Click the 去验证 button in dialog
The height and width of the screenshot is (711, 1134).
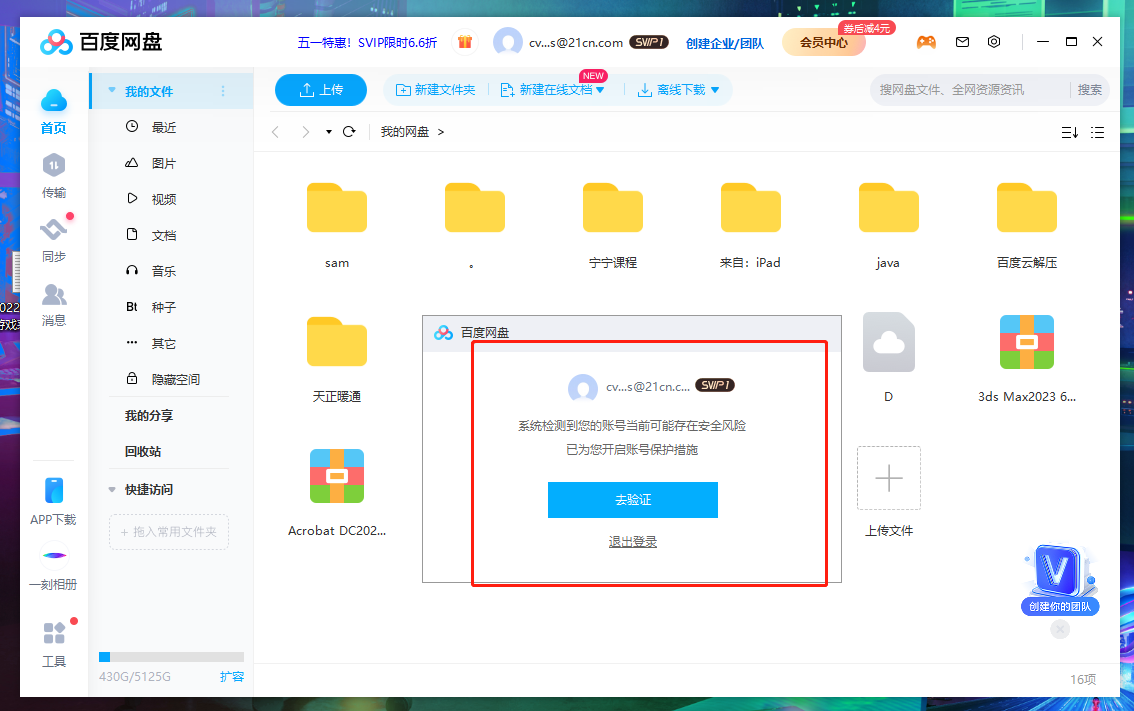(633, 500)
